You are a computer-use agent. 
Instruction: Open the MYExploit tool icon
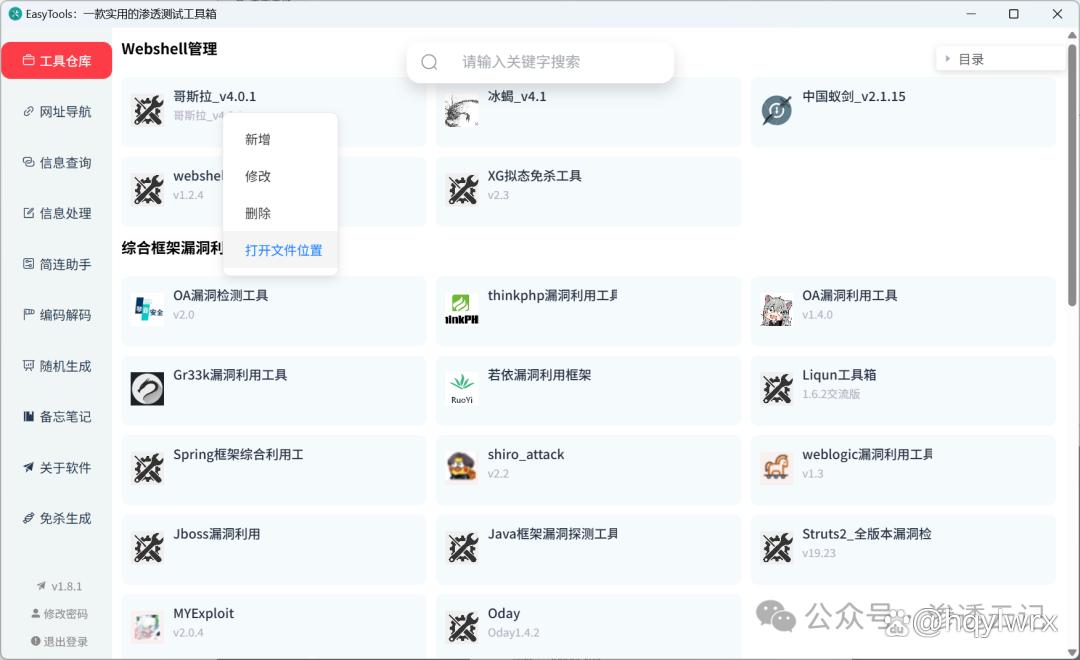[x=148, y=627]
